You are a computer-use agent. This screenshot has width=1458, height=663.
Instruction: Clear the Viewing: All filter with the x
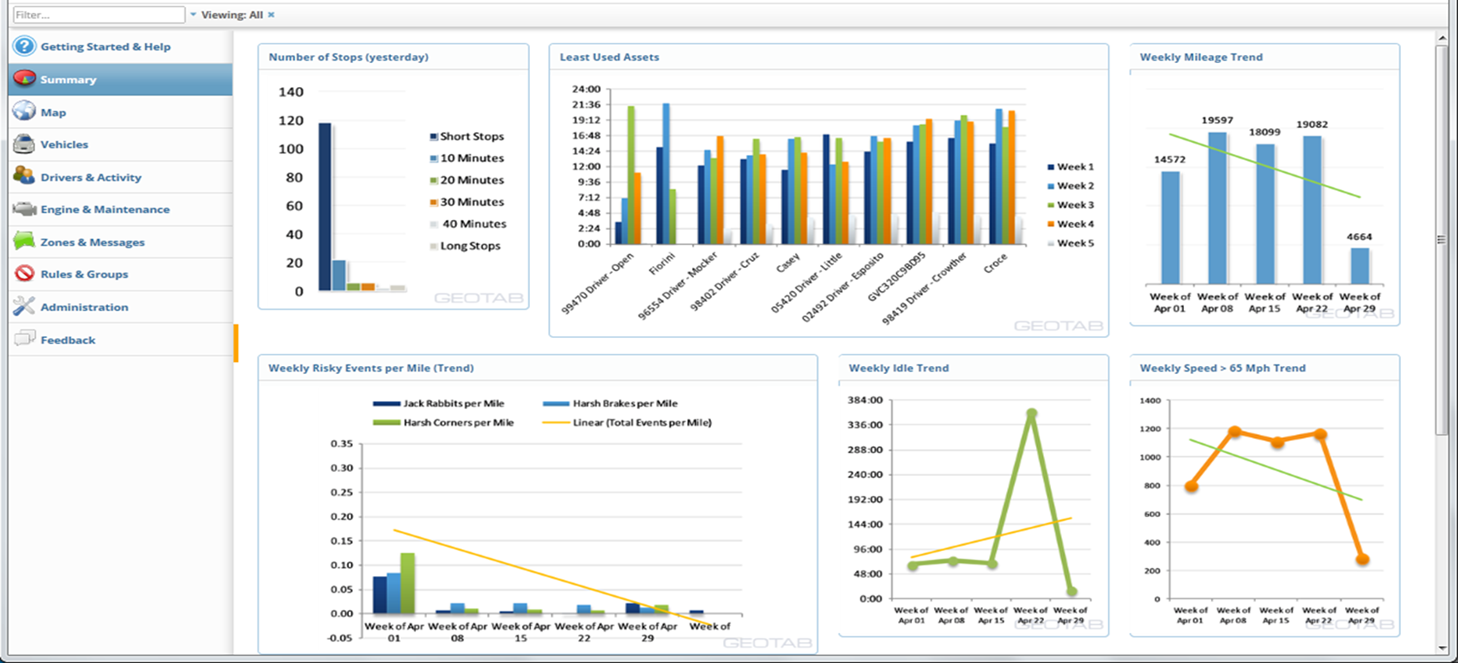click(x=271, y=15)
